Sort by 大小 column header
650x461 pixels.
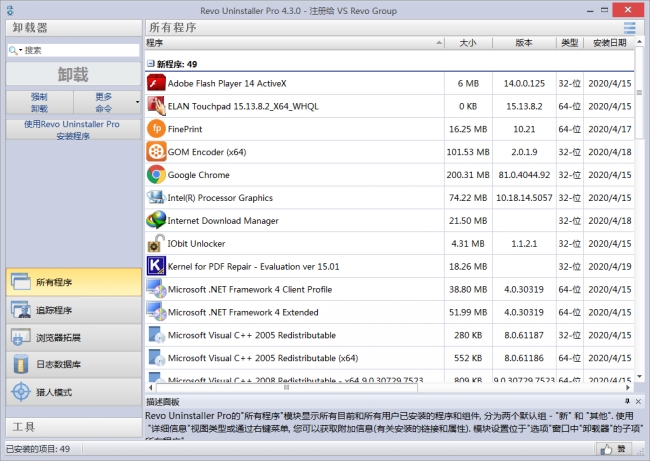point(468,43)
